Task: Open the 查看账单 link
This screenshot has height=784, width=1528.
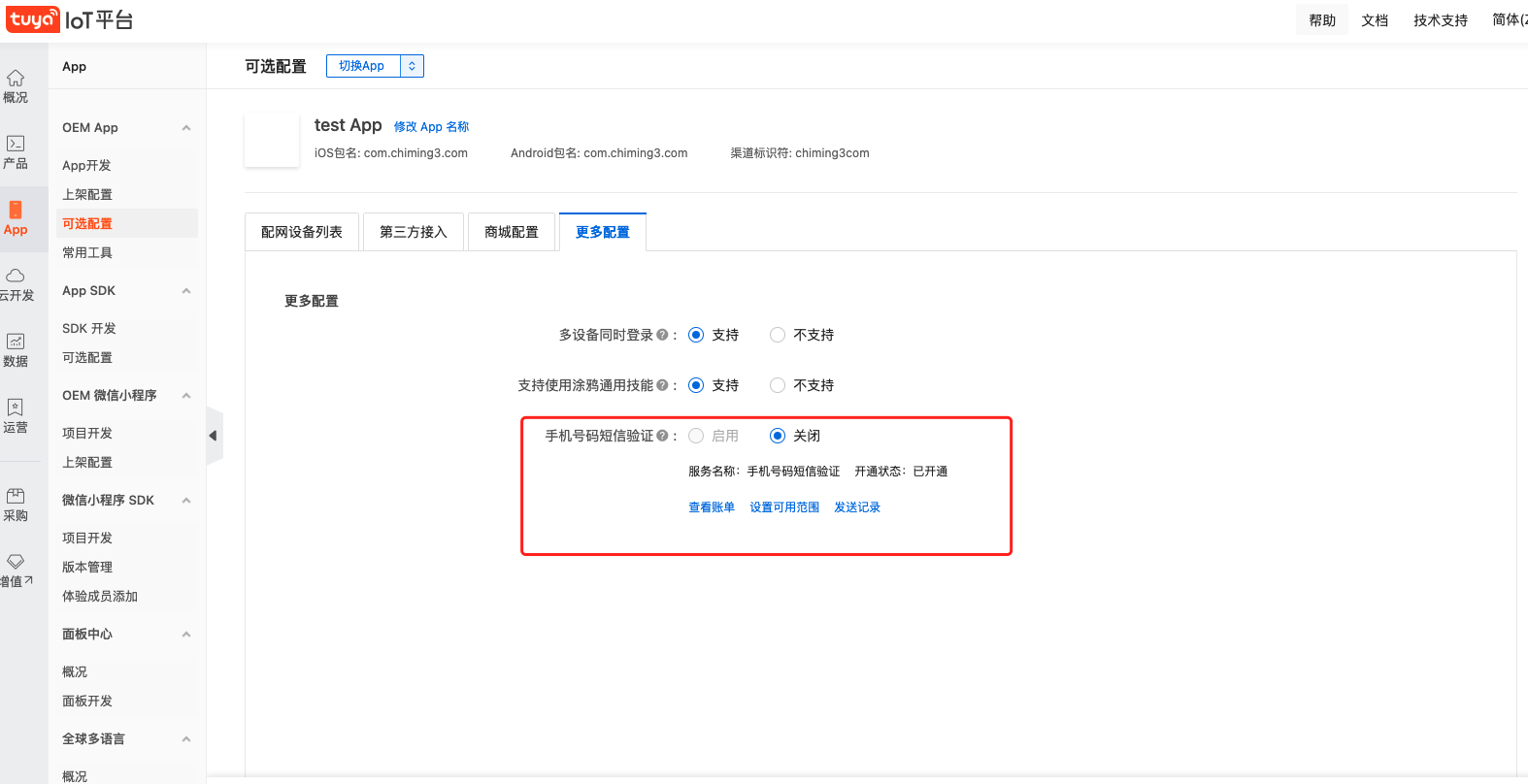Action: click(712, 507)
